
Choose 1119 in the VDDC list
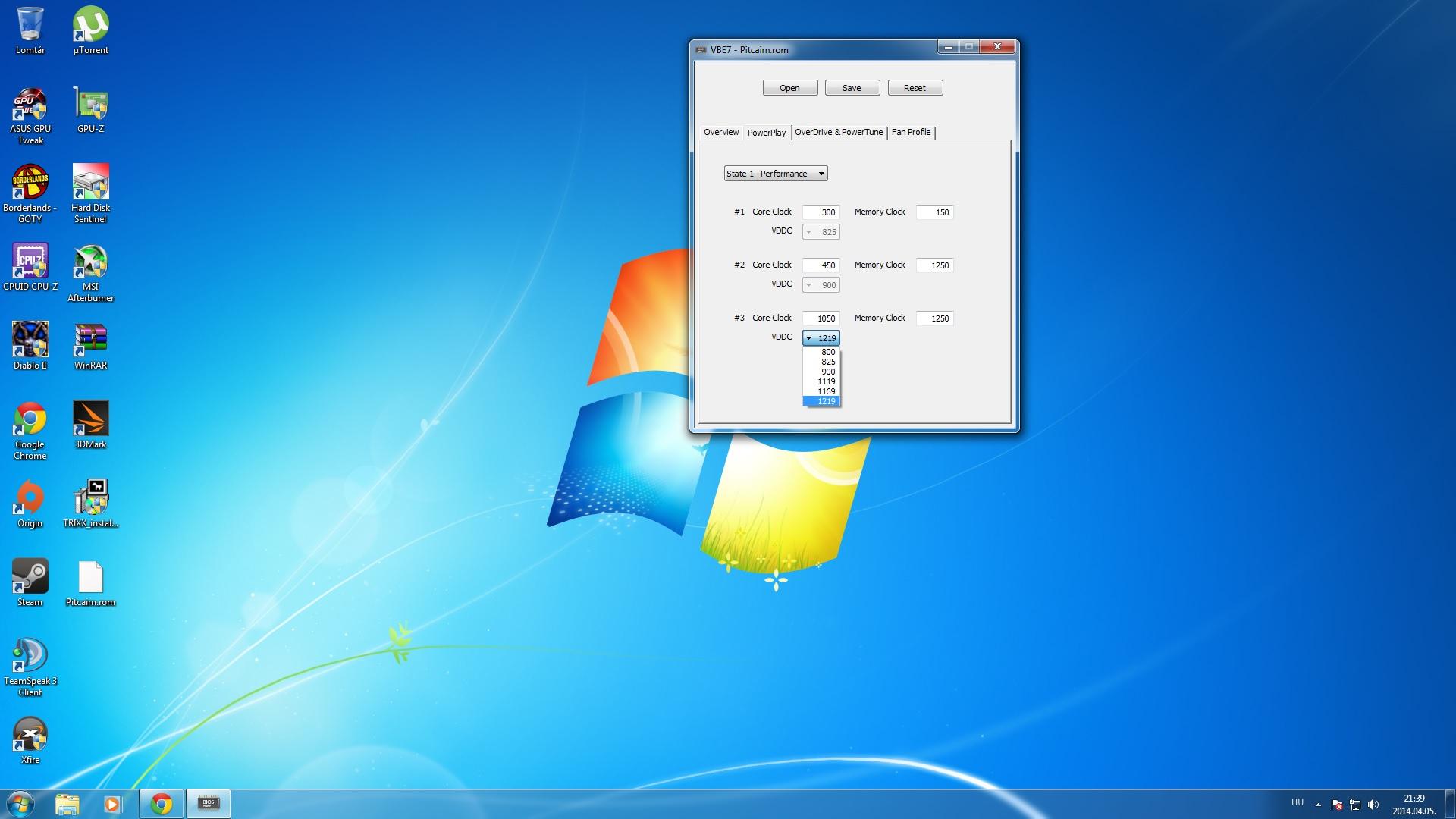[x=821, y=381]
